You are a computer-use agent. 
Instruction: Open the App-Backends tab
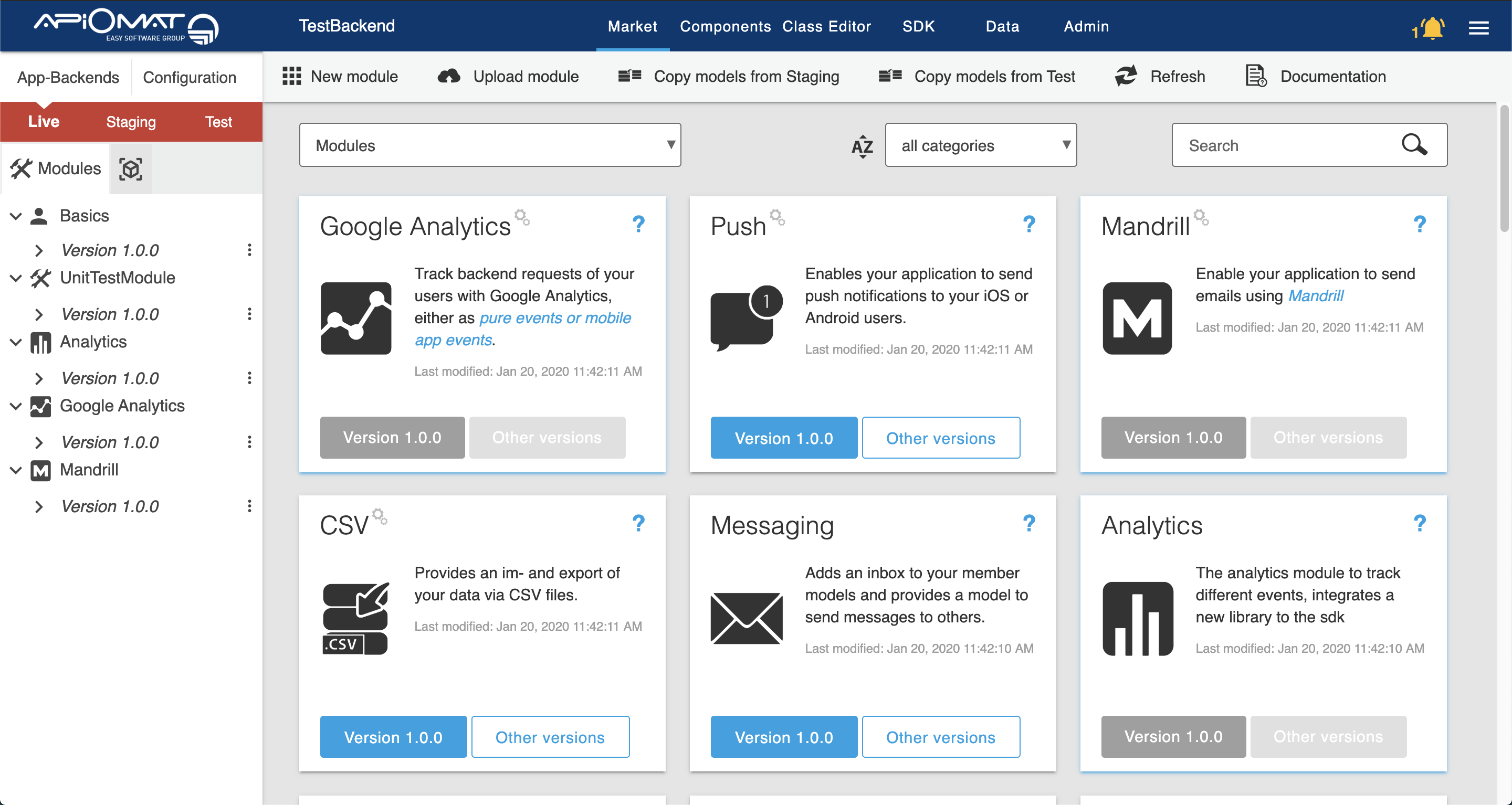click(68, 78)
